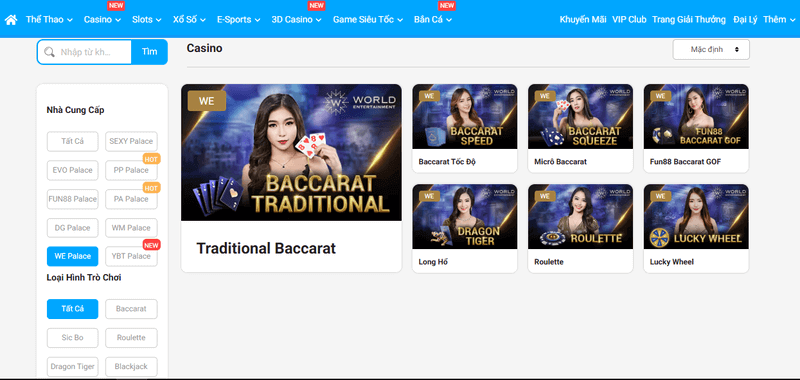Open the Thêm dropdown menu

[779, 20]
